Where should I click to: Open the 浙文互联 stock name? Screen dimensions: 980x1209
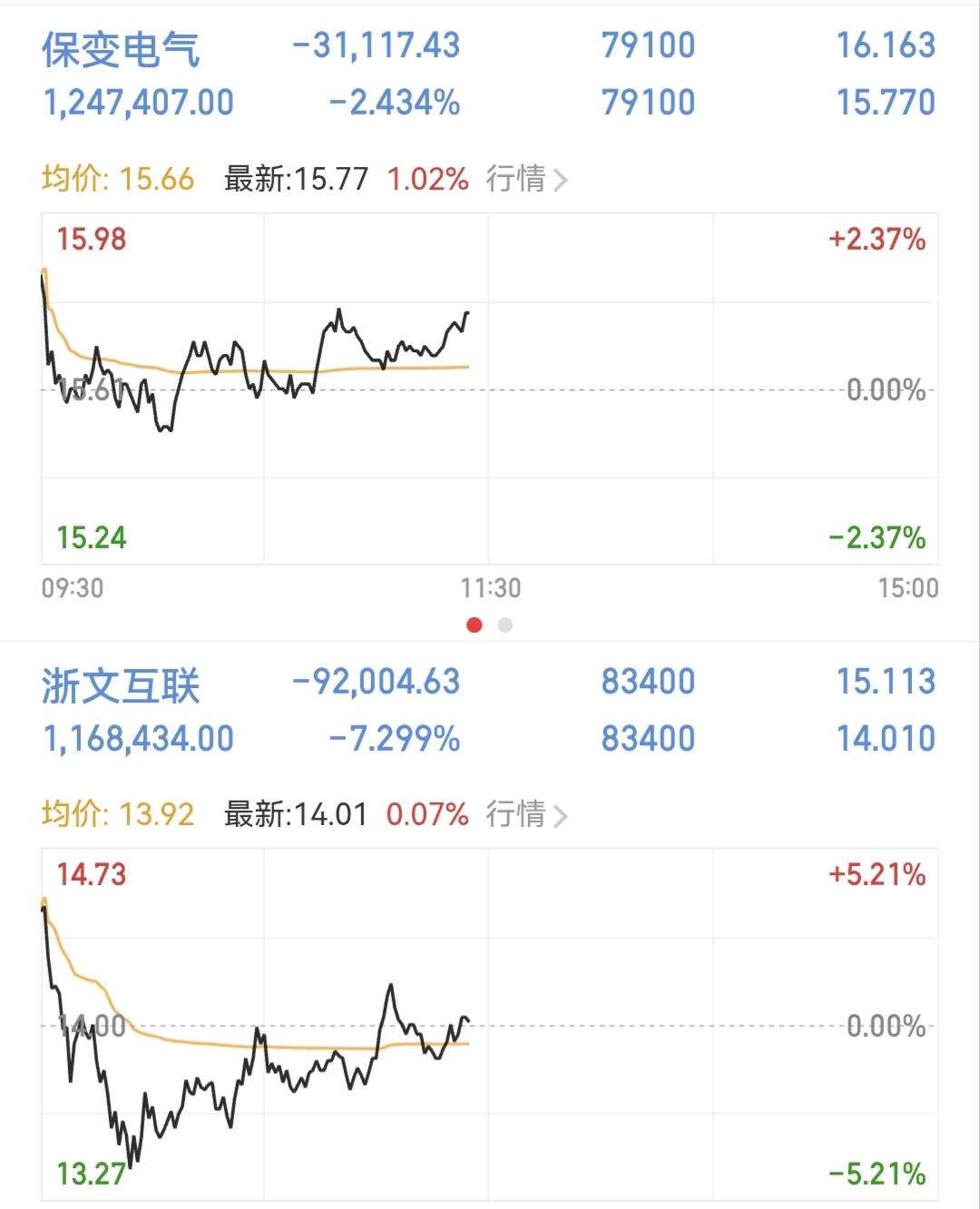point(121,685)
